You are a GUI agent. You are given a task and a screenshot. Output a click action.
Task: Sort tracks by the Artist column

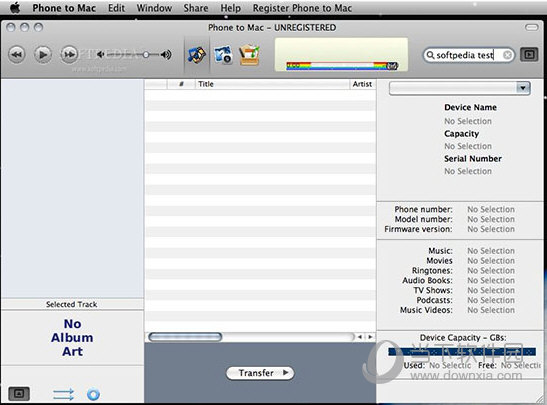pos(362,84)
